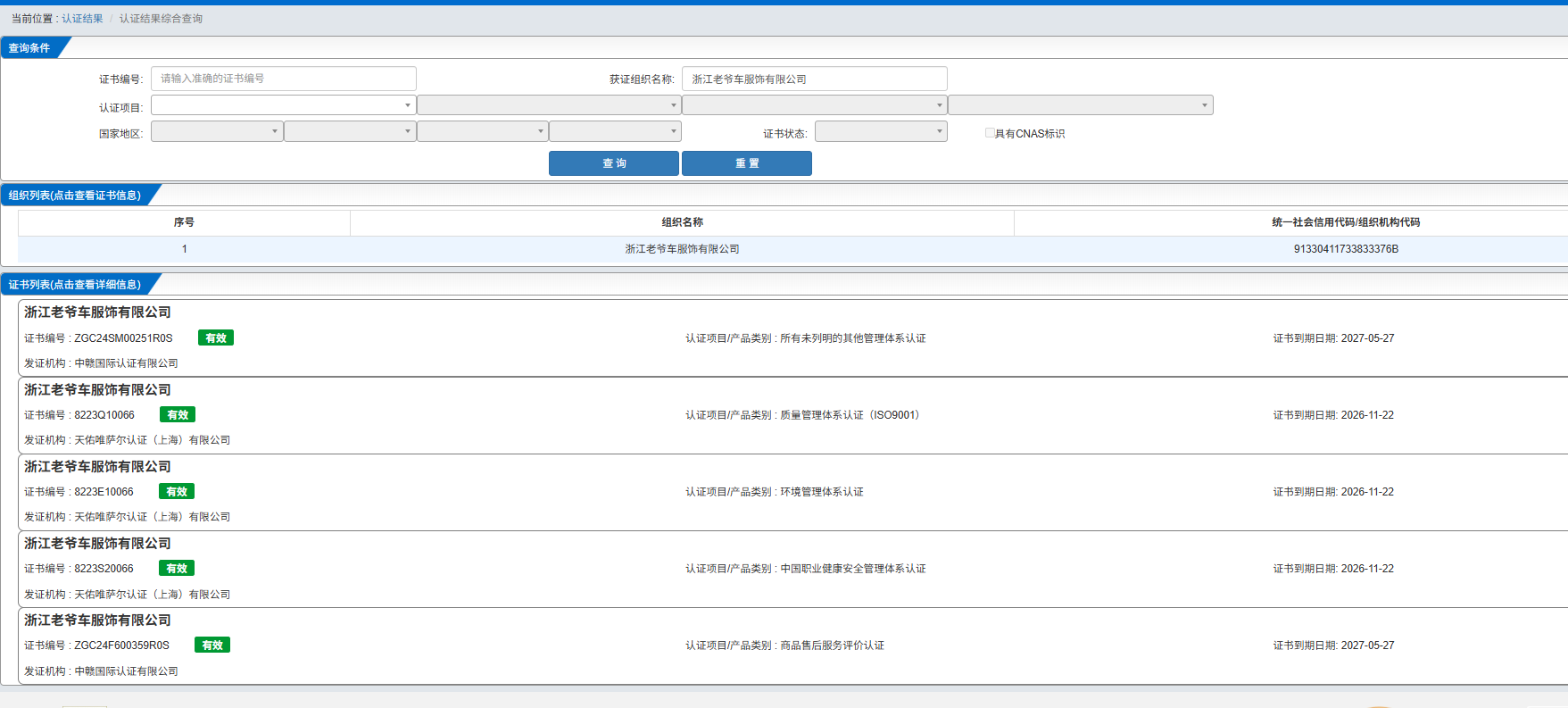Expand the second 国家地区 dropdown
The height and width of the screenshot is (708, 1568).
[350, 131]
